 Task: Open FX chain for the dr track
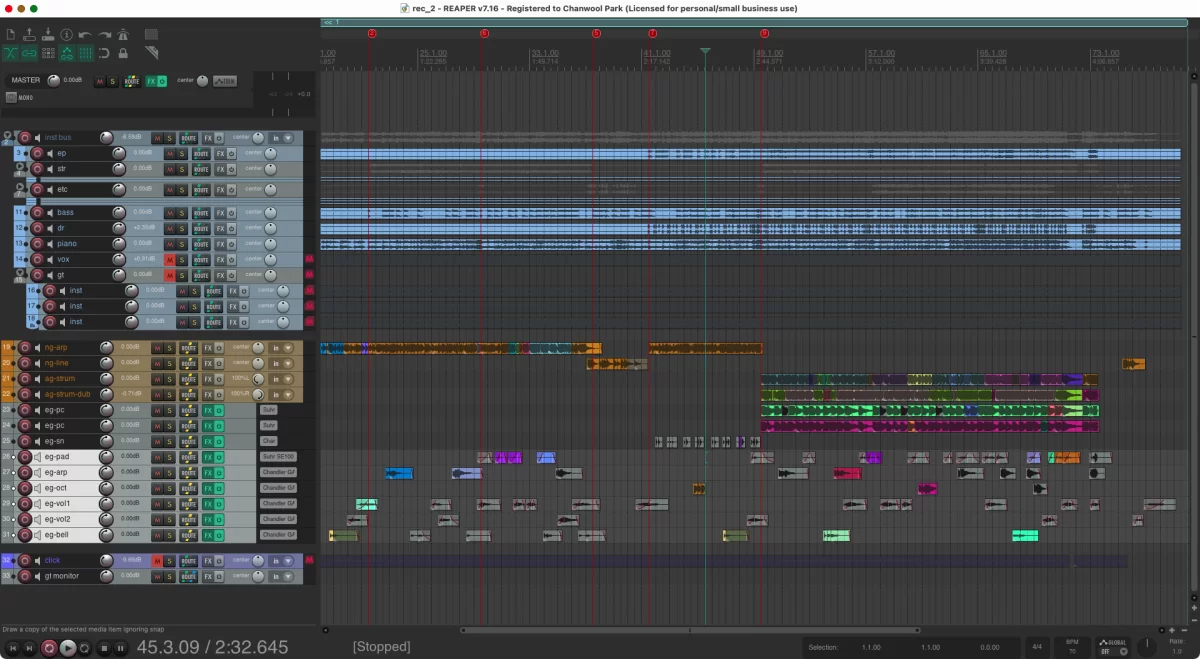point(221,228)
